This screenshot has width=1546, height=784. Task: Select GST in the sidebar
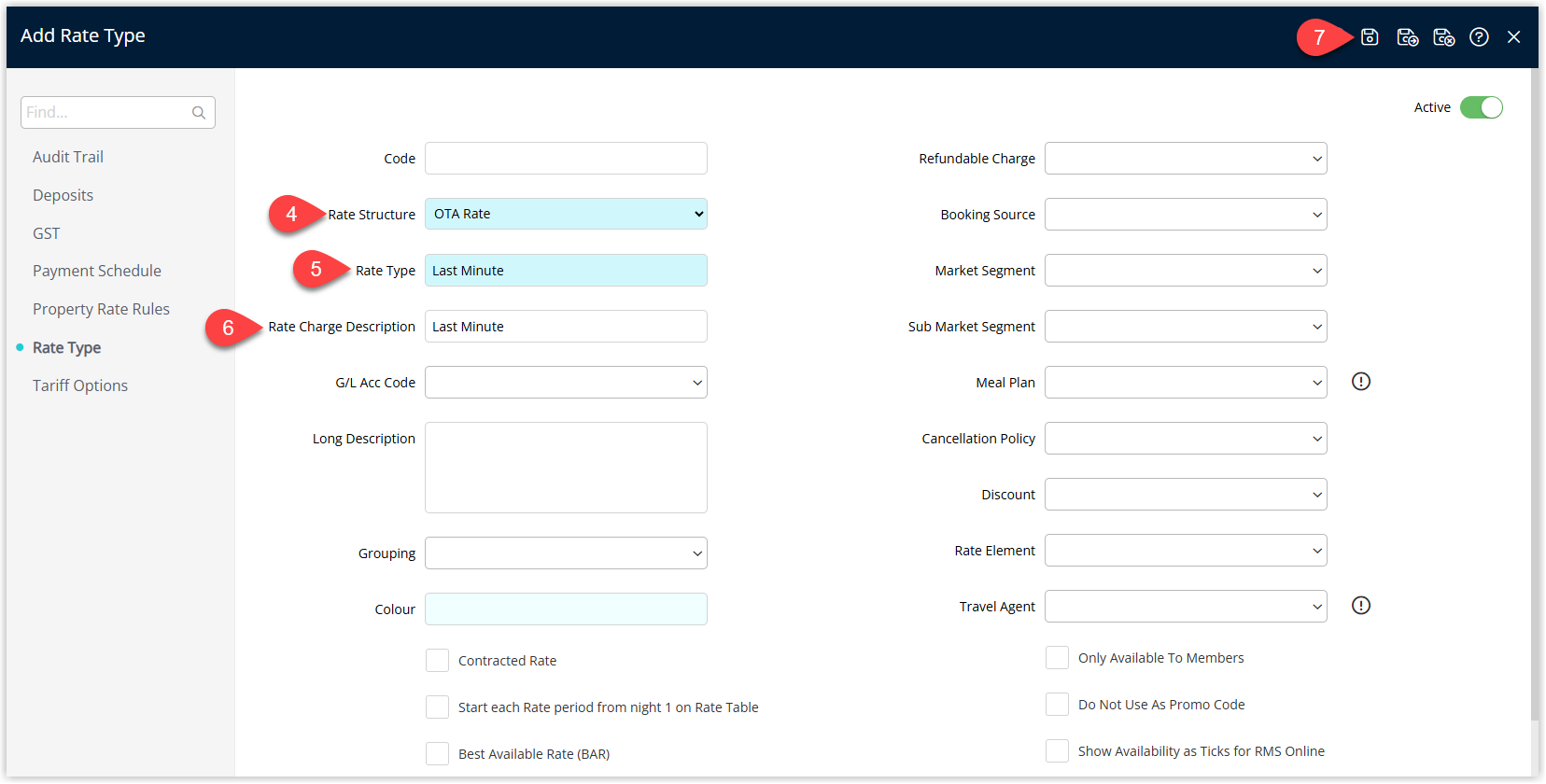46,233
